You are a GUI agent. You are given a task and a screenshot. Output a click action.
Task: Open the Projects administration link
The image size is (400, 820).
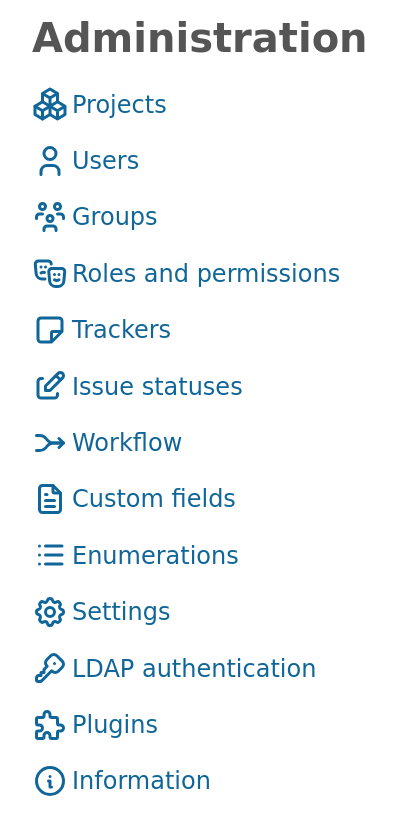pos(119,105)
